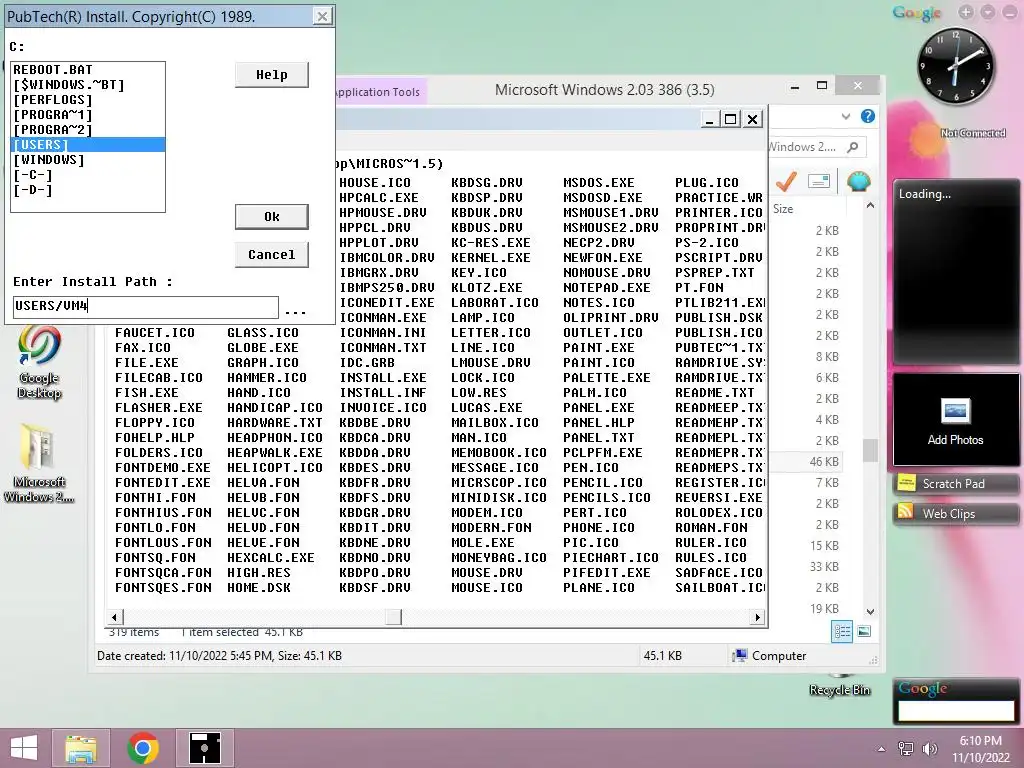Click the sidebar add gadget plus icon

(x=965, y=12)
